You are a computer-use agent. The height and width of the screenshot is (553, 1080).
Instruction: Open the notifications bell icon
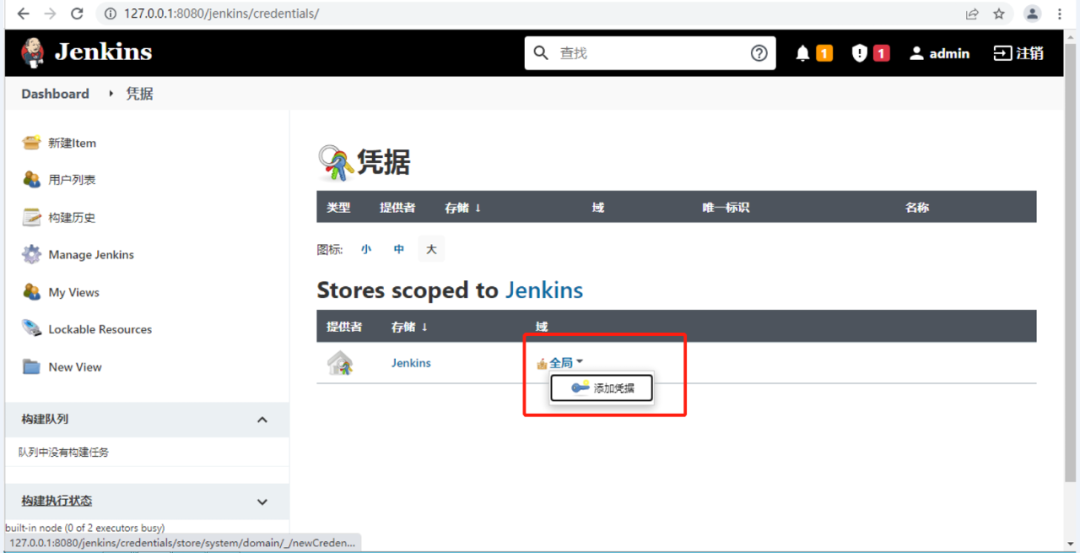(802, 54)
